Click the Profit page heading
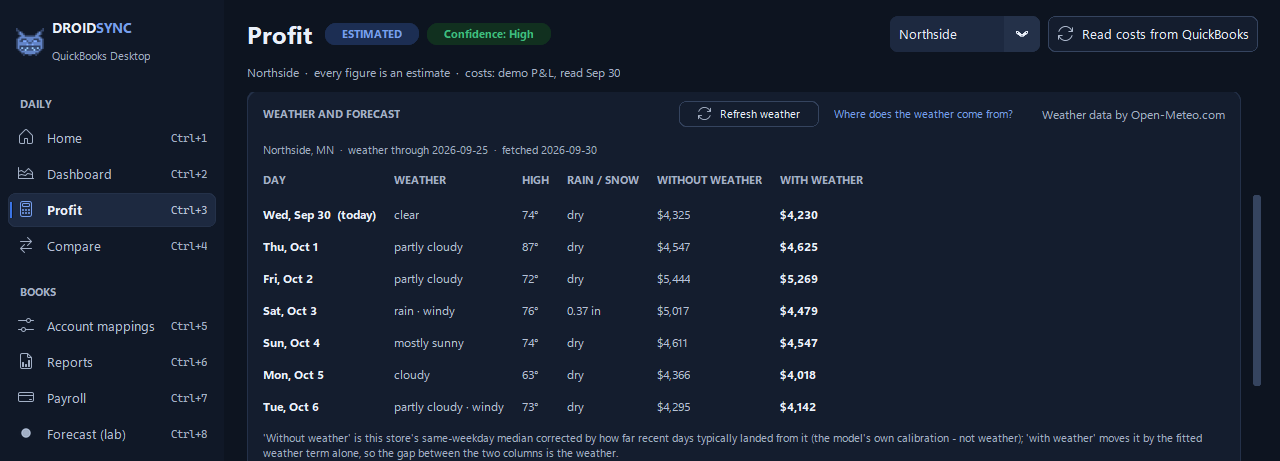 coord(280,35)
